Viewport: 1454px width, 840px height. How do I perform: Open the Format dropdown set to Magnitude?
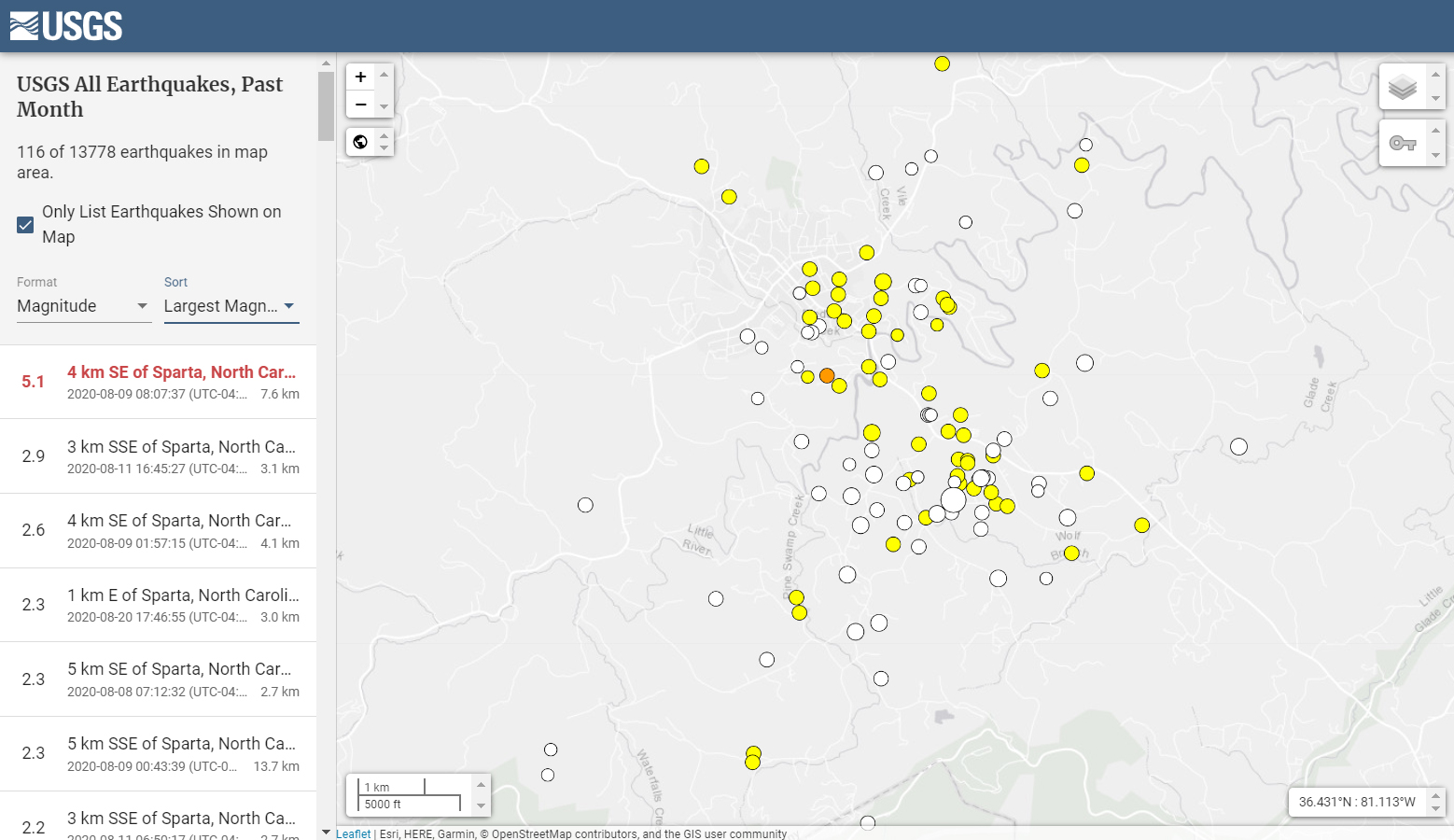click(84, 306)
